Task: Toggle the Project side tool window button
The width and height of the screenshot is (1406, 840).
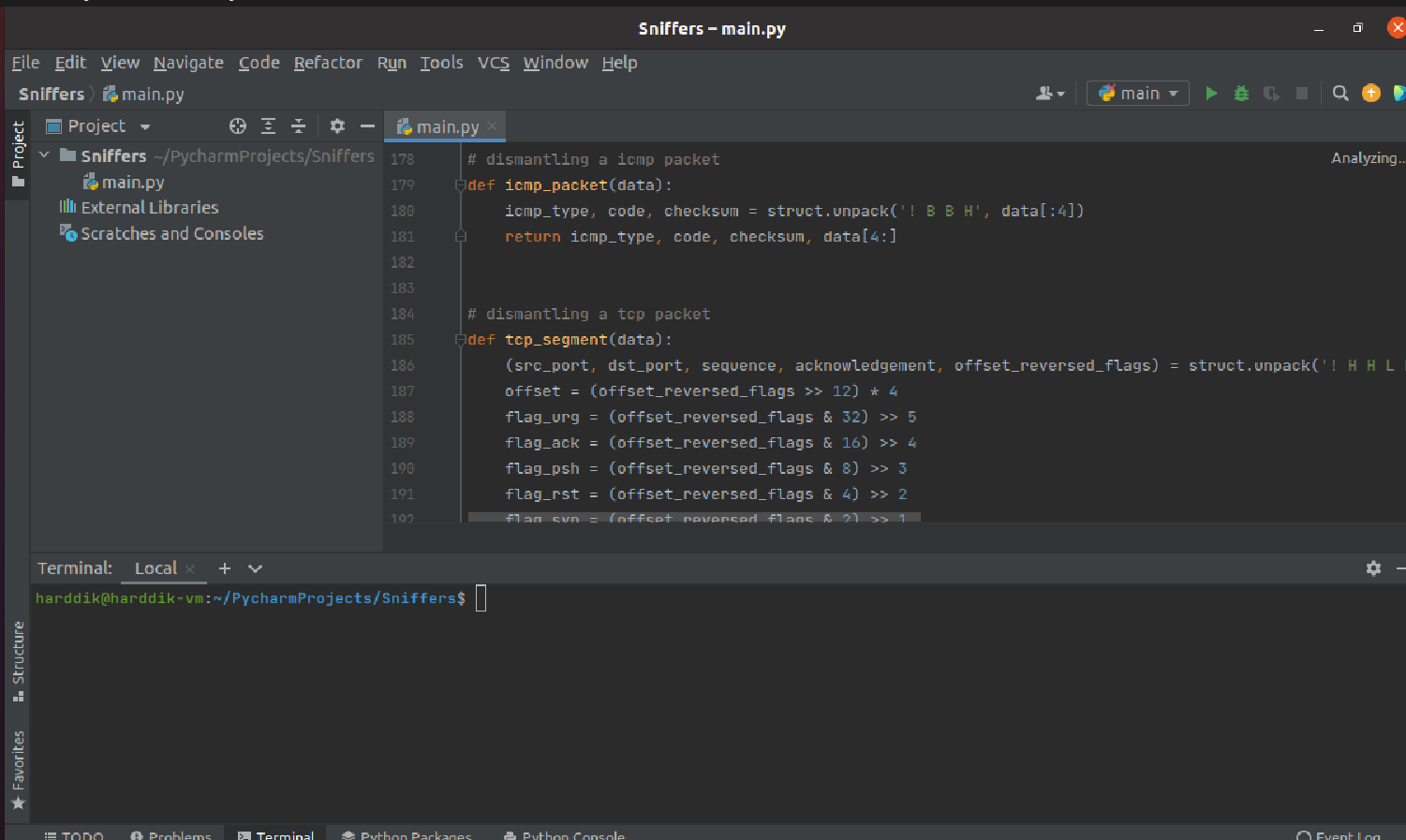Action: [x=18, y=155]
